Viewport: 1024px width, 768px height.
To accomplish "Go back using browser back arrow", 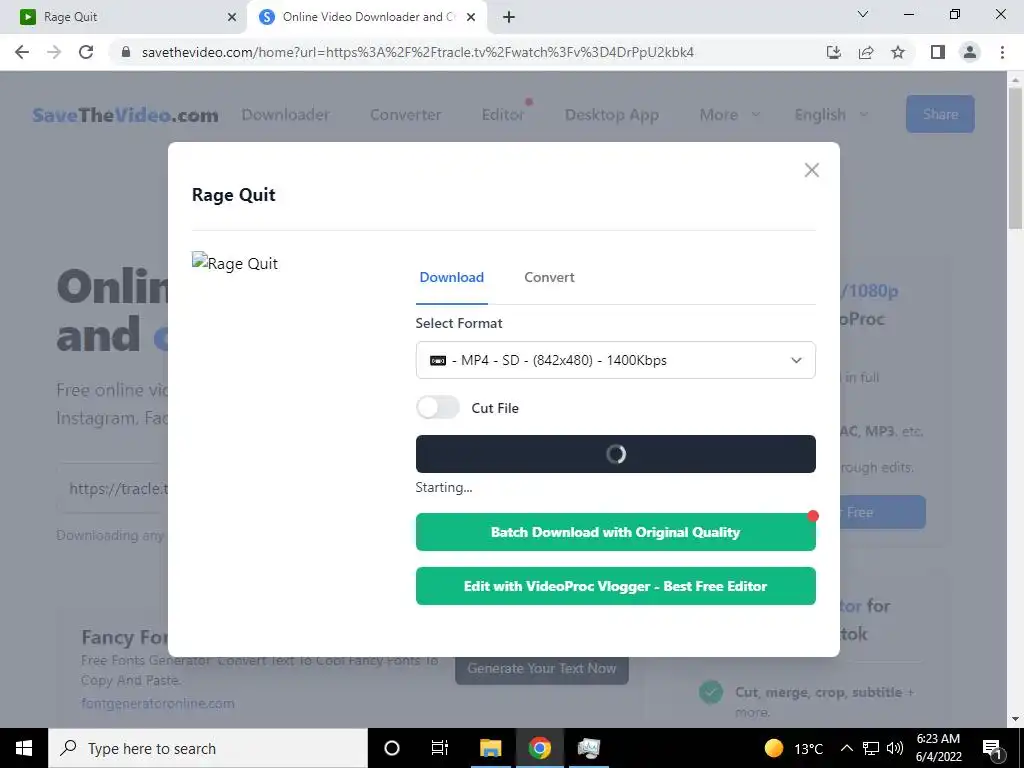I will click(x=22, y=52).
